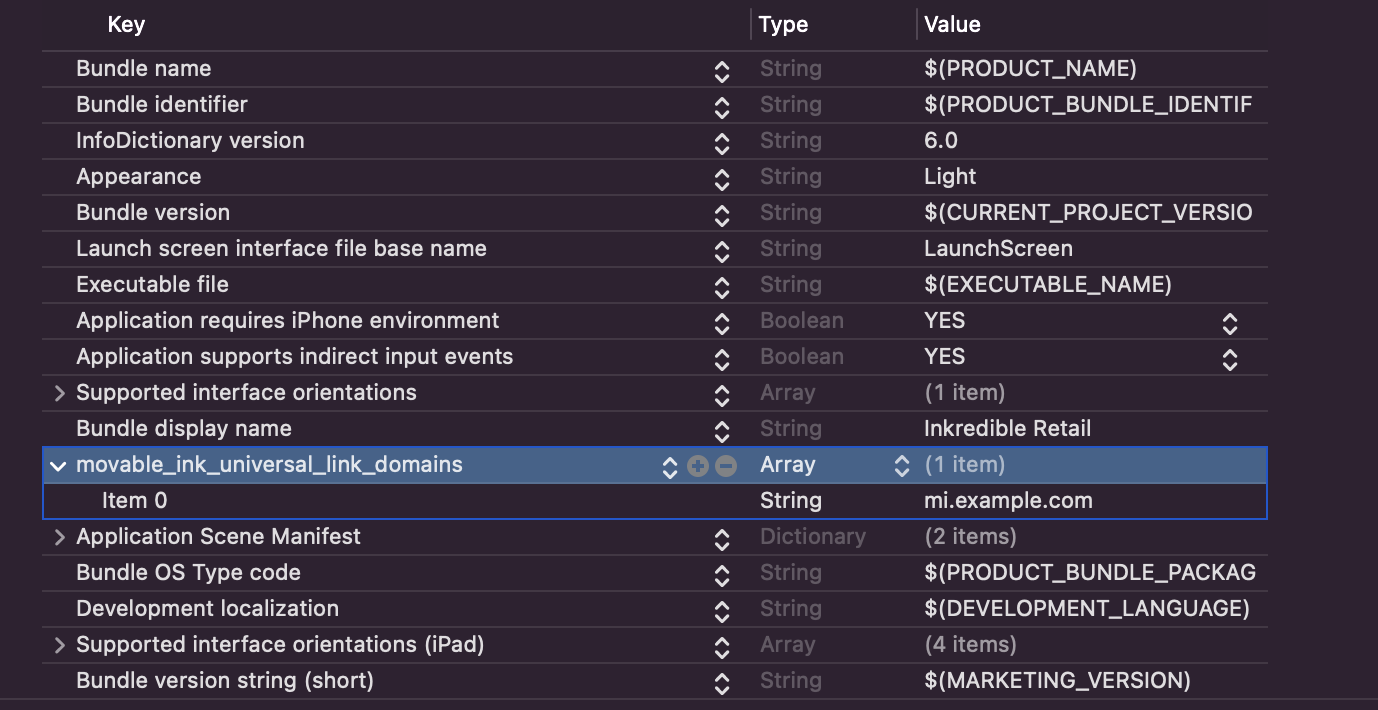Click key stepper for Development localization row
Screen dimensions: 1378x710
[x=722, y=611]
